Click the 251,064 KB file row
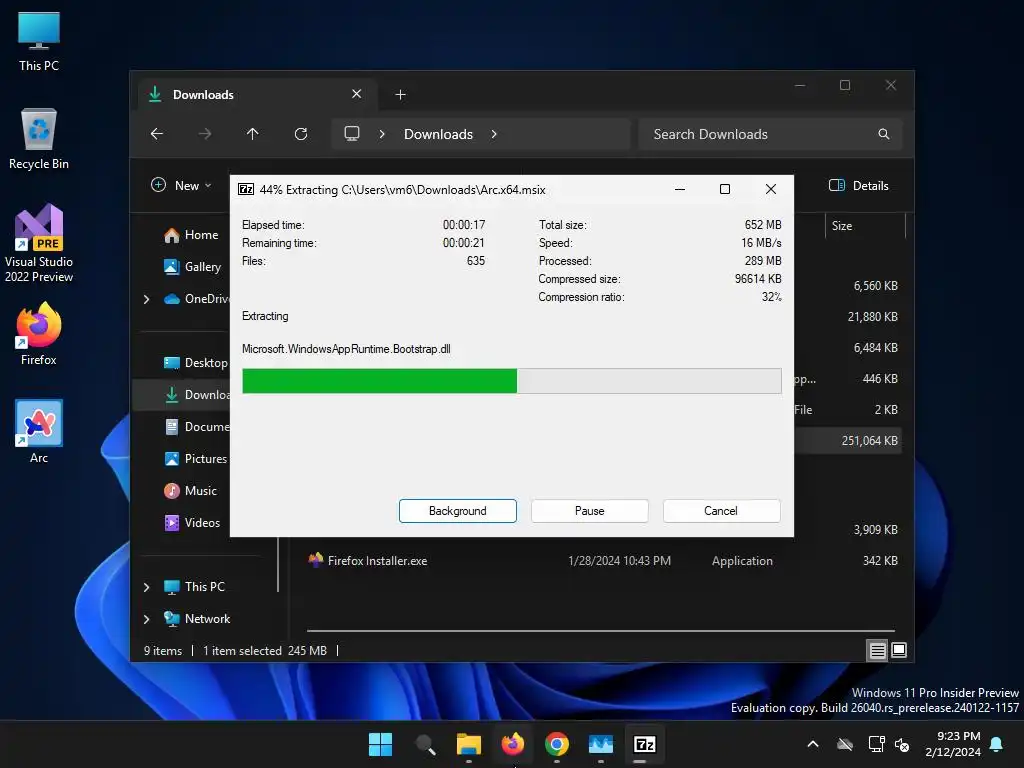Image resolution: width=1024 pixels, height=768 pixels. (x=849, y=441)
